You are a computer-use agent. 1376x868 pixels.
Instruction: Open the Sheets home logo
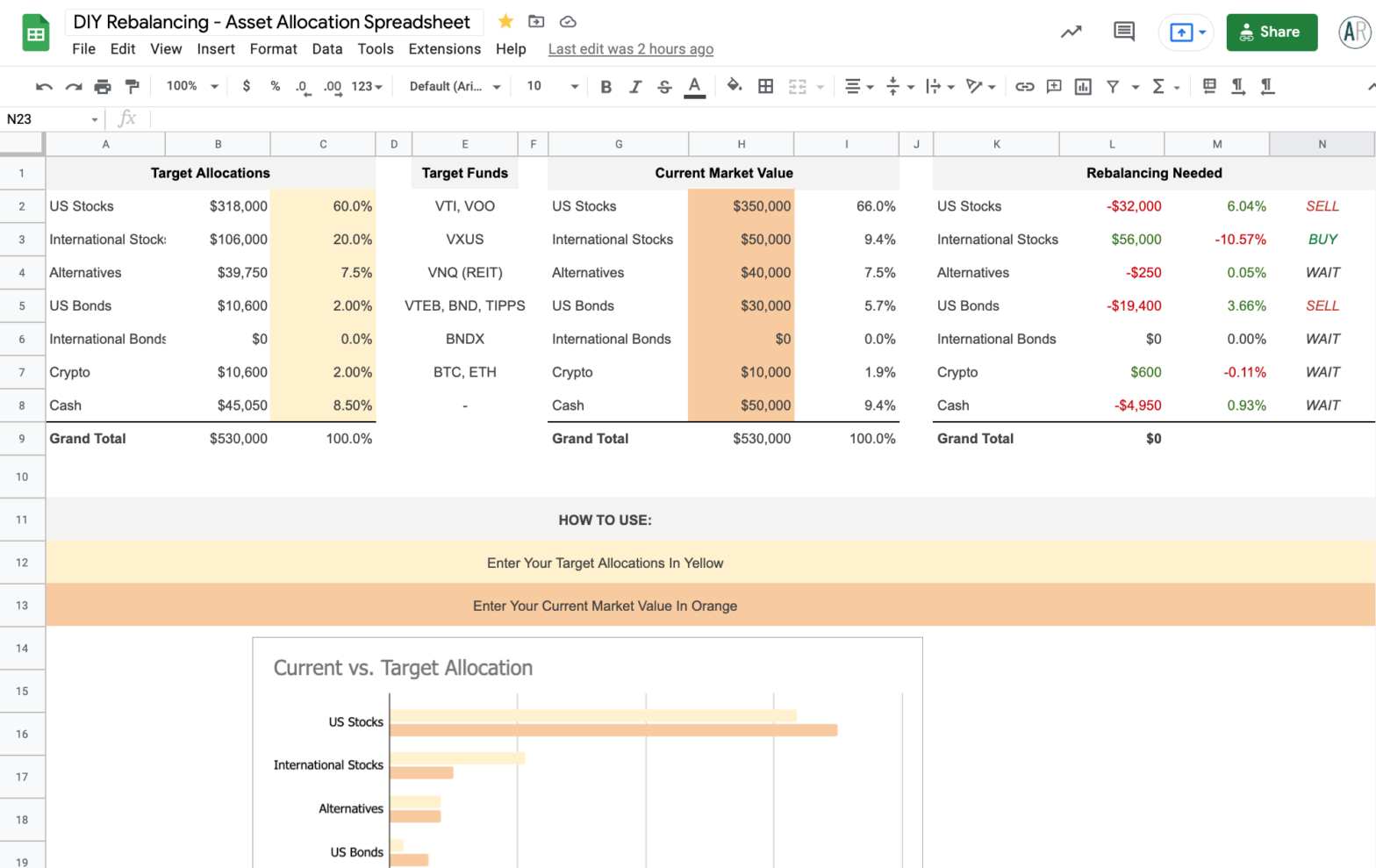[36, 33]
